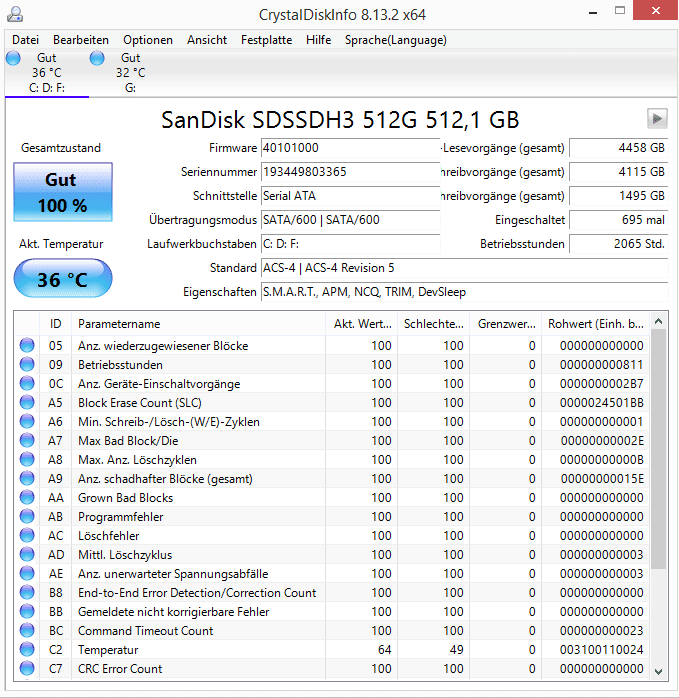679x698 pixels.
Task: Click status orb for attribute A8
Action: point(27,459)
